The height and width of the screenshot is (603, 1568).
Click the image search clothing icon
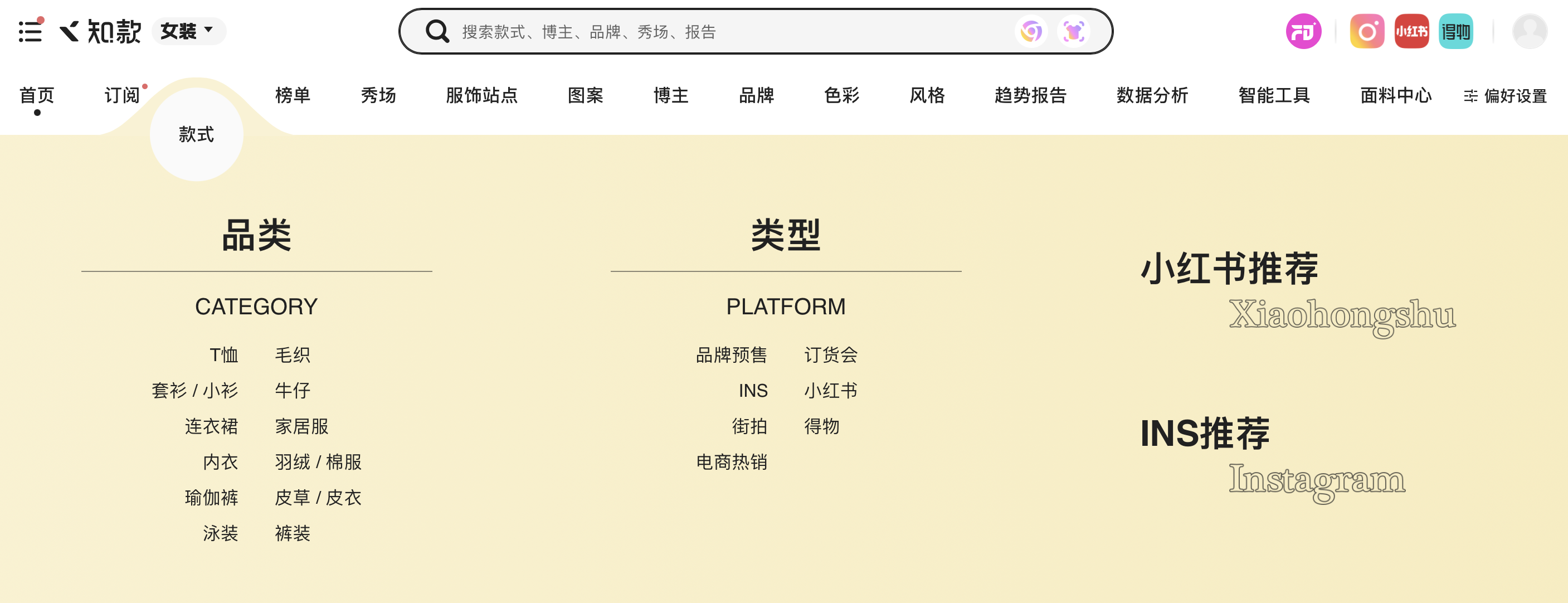(1074, 31)
